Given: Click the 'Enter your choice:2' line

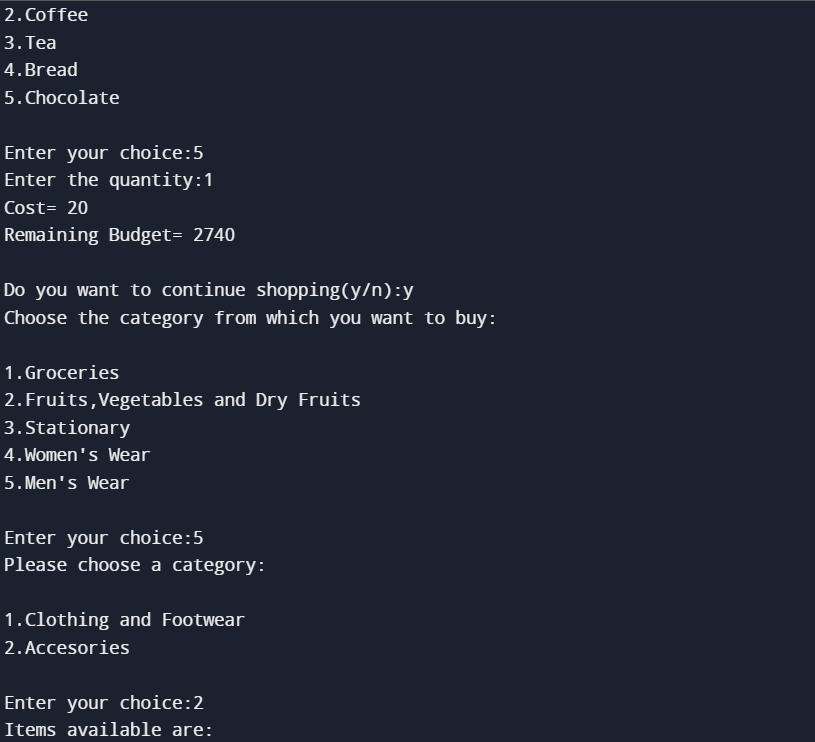Looking at the screenshot, I should [x=103, y=703].
